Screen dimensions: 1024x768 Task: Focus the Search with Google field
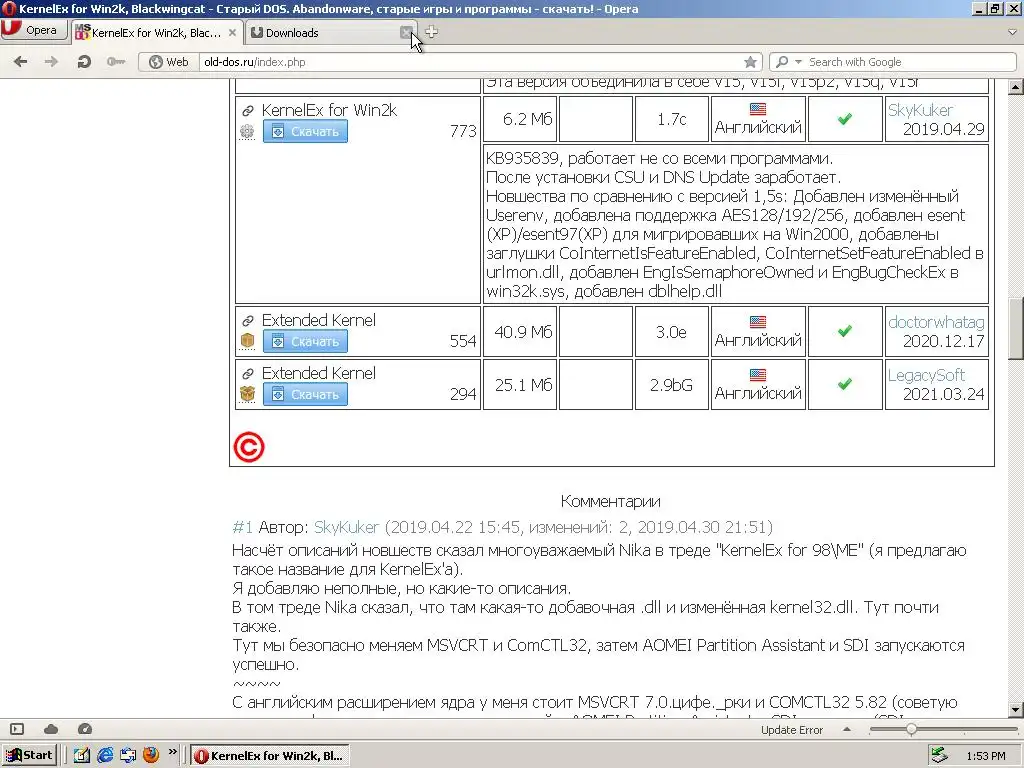coord(910,62)
